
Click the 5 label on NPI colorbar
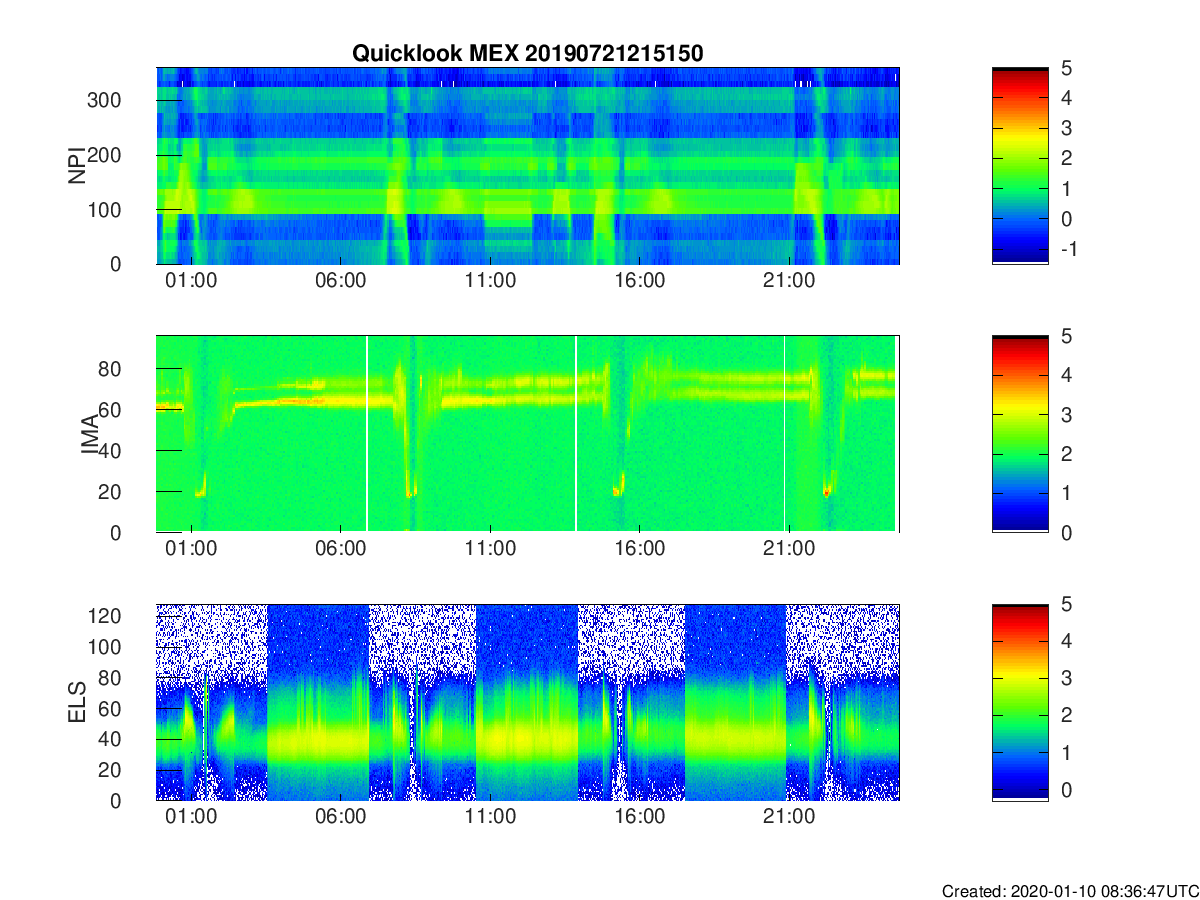[1066, 68]
